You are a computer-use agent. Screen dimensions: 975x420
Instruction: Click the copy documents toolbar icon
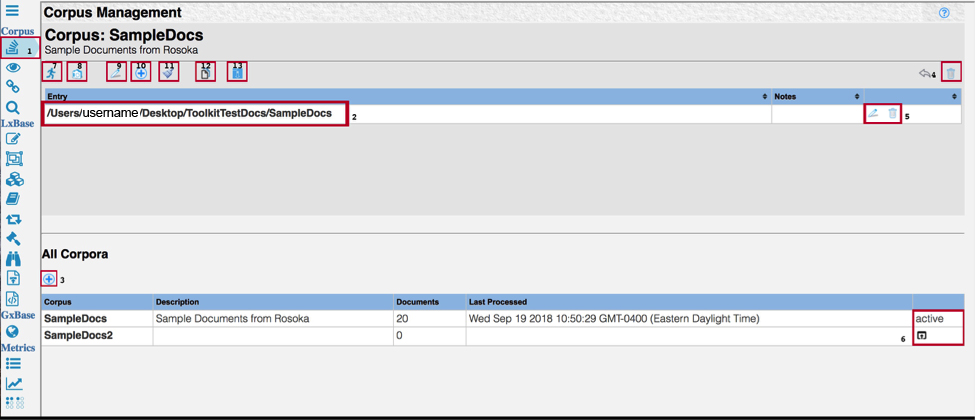tap(205, 73)
